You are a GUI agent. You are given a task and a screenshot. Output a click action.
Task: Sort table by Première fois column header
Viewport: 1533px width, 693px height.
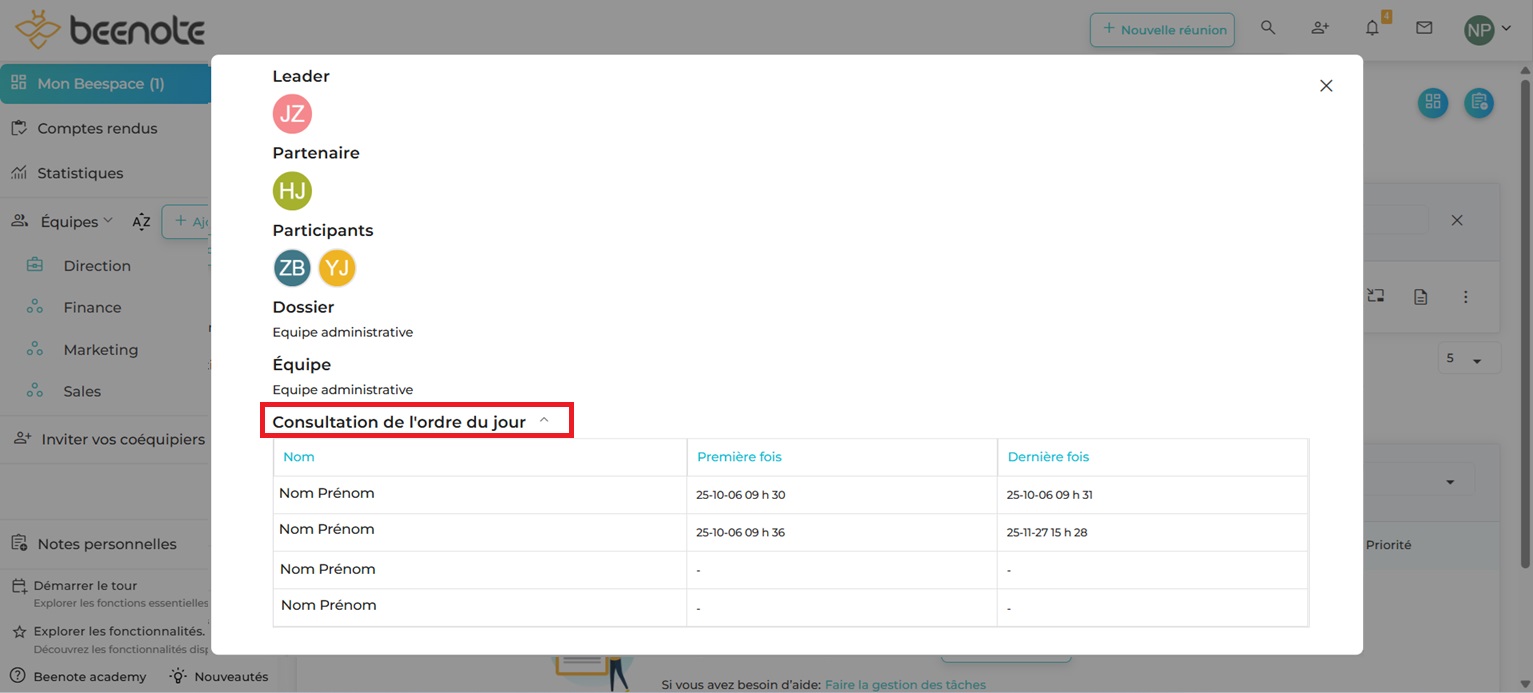click(739, 457)
